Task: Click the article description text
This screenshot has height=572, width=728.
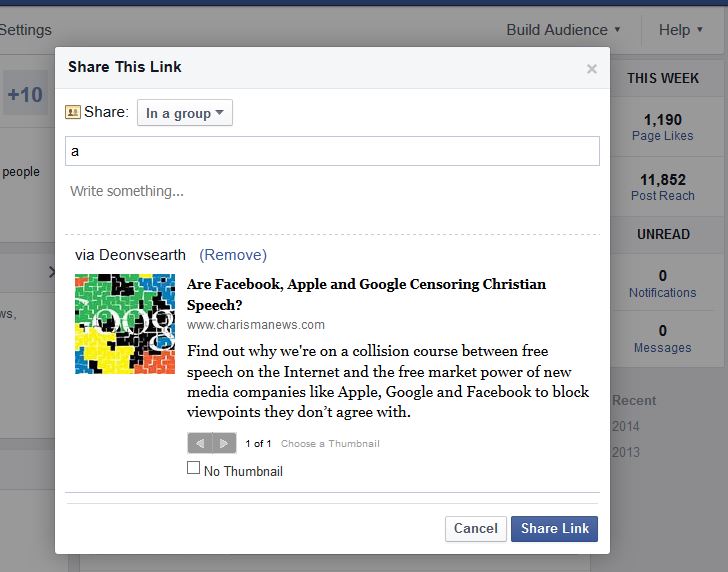Action: click(x=388, y=382)
